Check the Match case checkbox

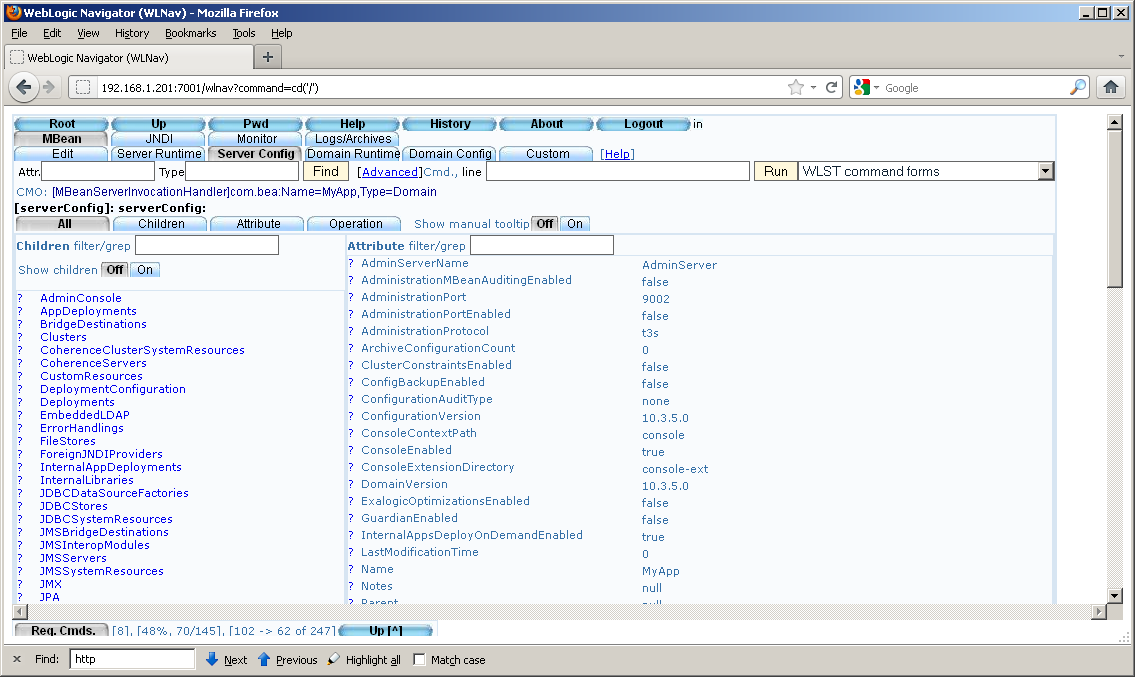(417, 659)
